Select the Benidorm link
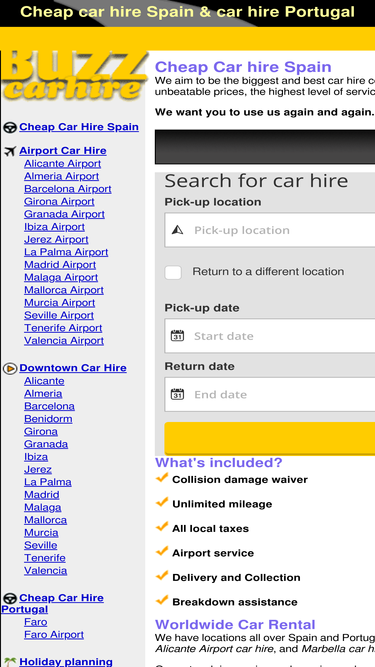Screen dimensions: 375x667 coord(48,419)
